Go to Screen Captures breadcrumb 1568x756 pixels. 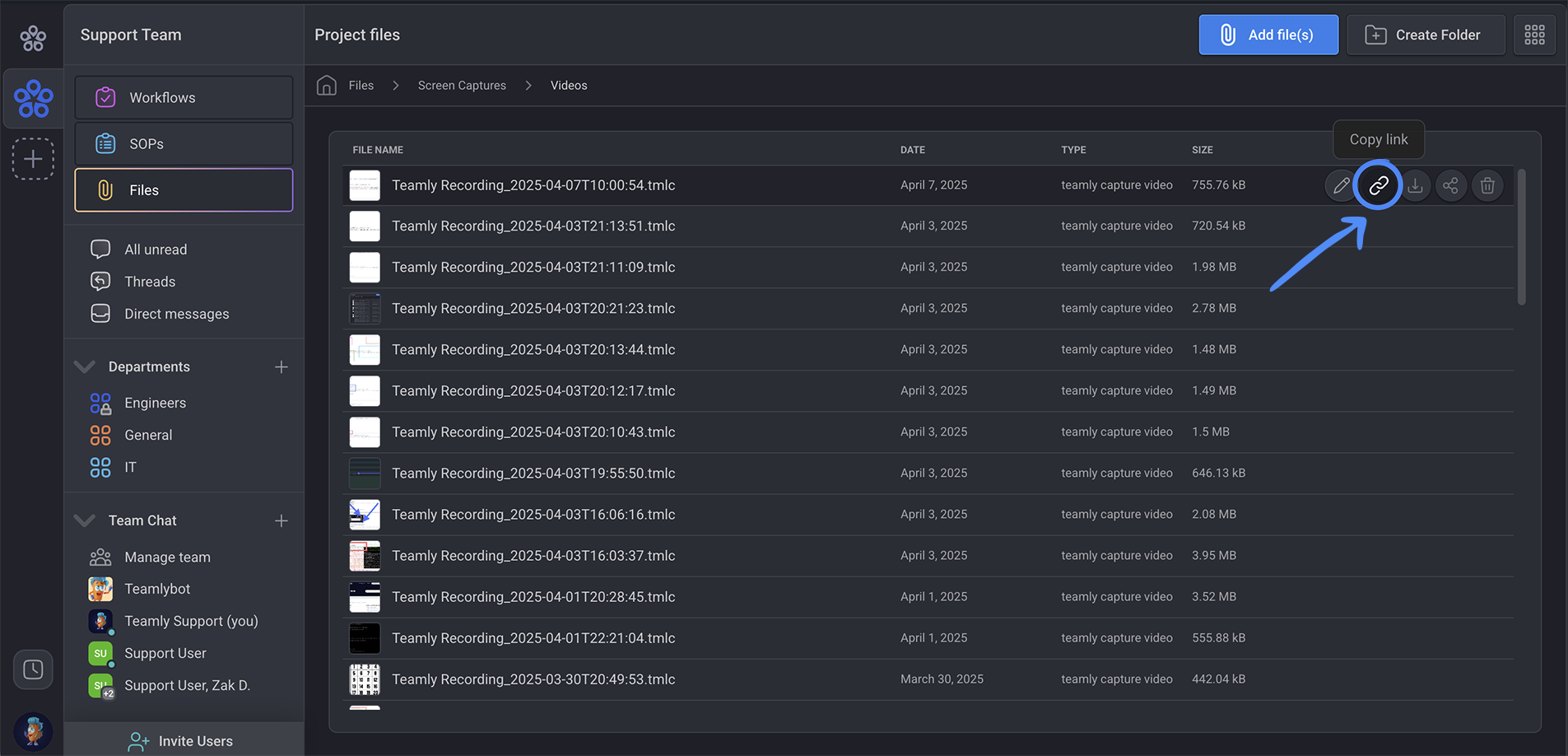tap(462, 85)
